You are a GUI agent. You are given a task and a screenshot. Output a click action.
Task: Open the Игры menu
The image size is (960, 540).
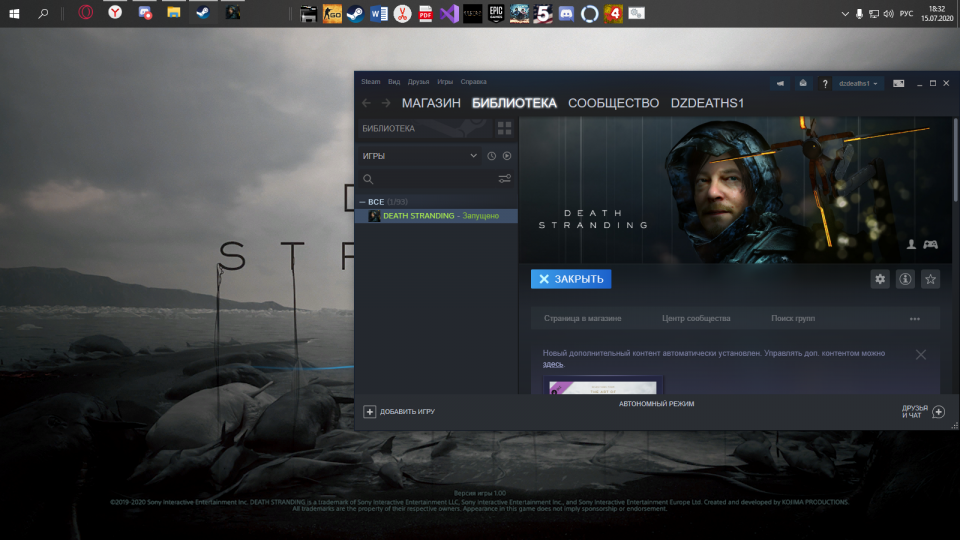[x=445, y=81]
